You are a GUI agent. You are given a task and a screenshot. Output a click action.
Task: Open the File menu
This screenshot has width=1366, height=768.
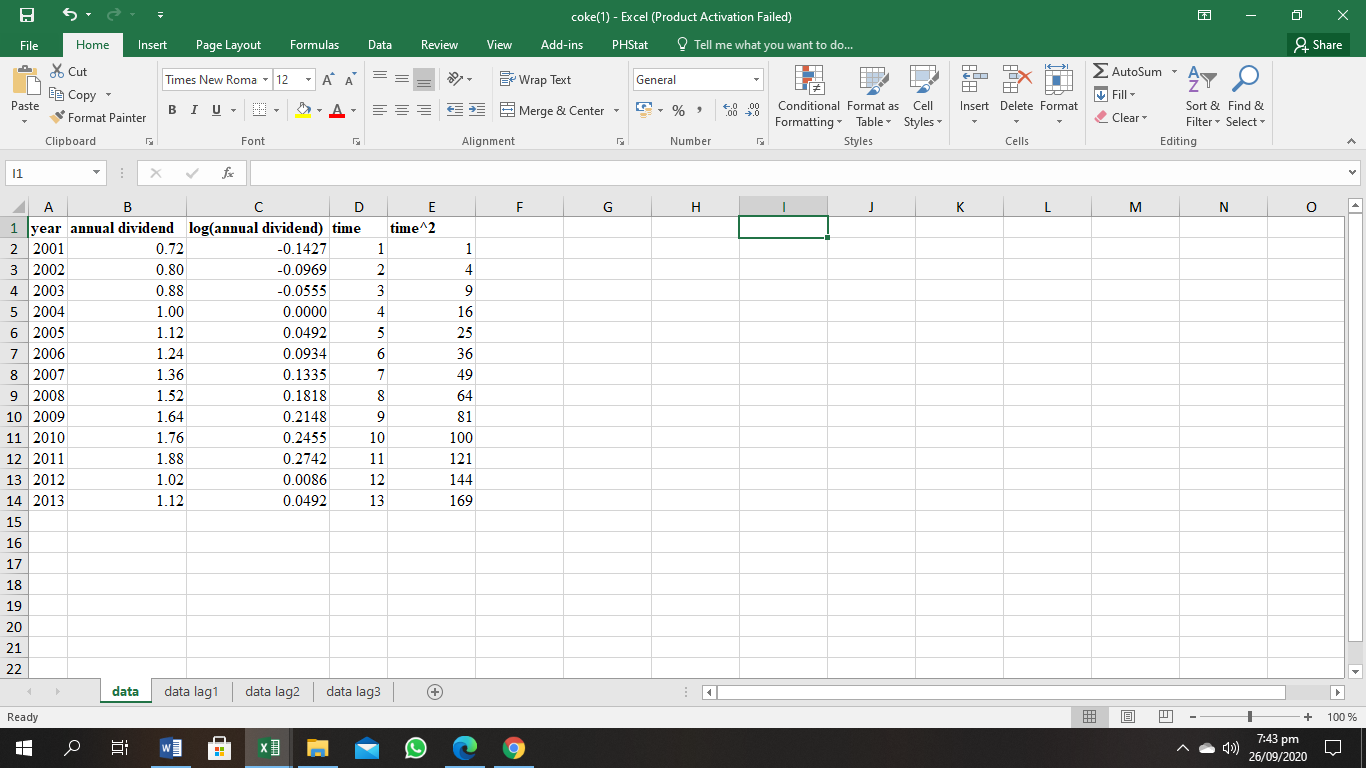click(x=29, y=45)
